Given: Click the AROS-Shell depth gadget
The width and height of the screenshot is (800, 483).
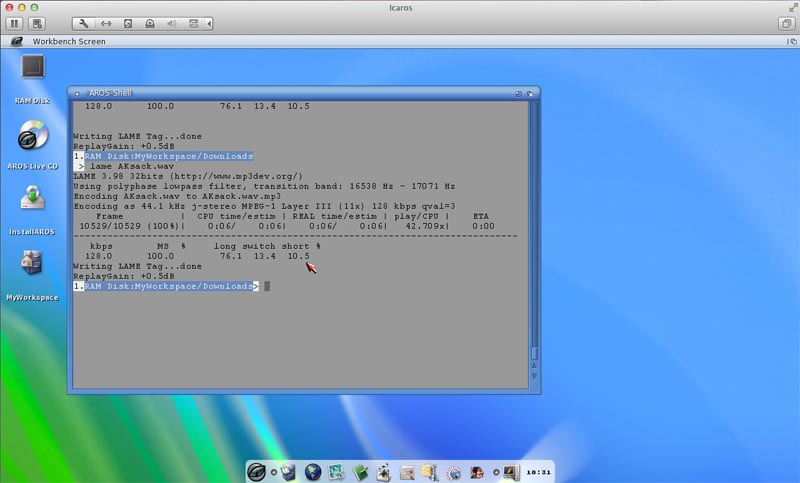Looking at the screenshot, I should coord(530,93).
